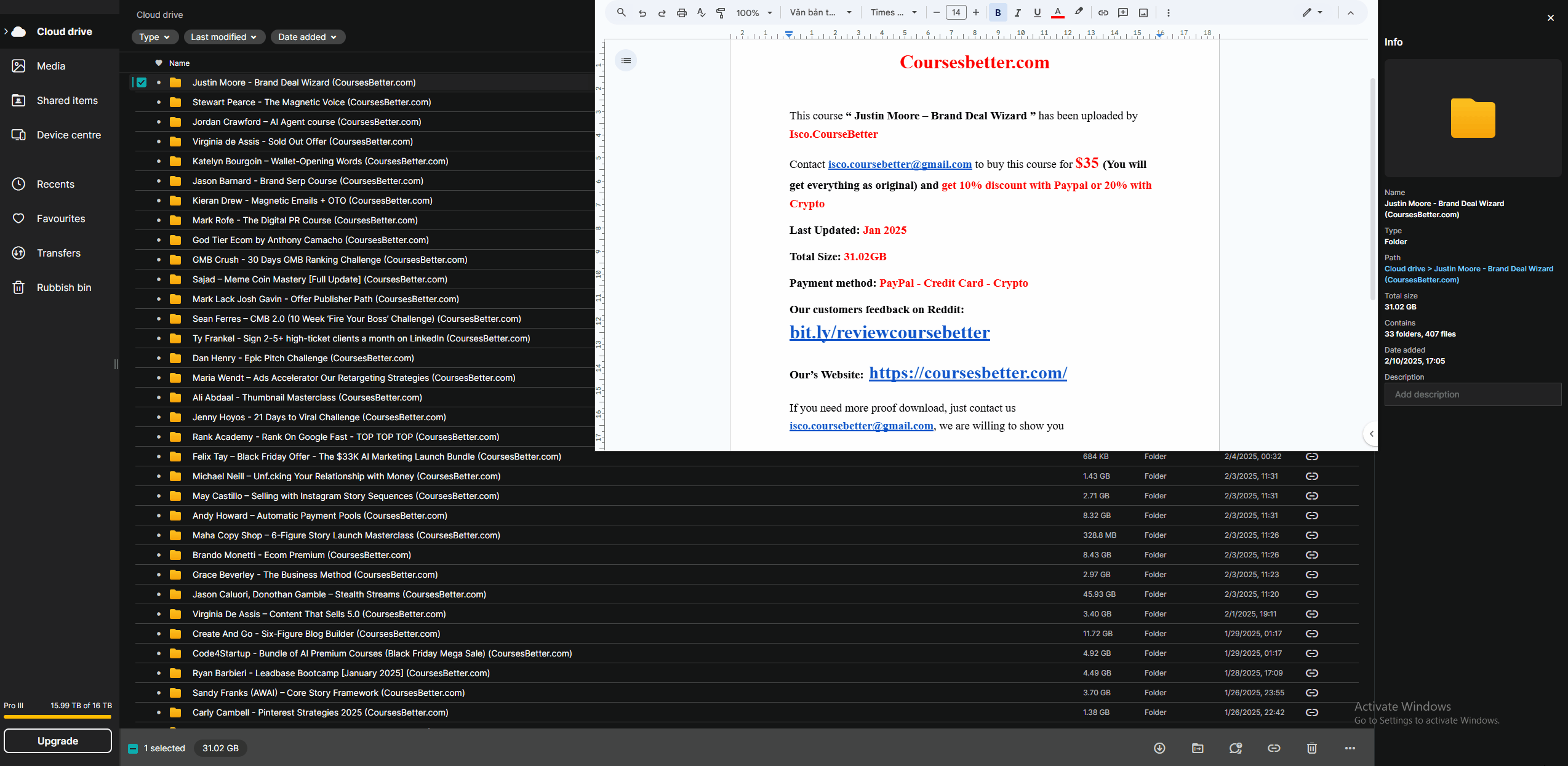Screen dimensions: 1568x766
Task: Open the Last modified filter dropdown
Action: tap(224, 37)
